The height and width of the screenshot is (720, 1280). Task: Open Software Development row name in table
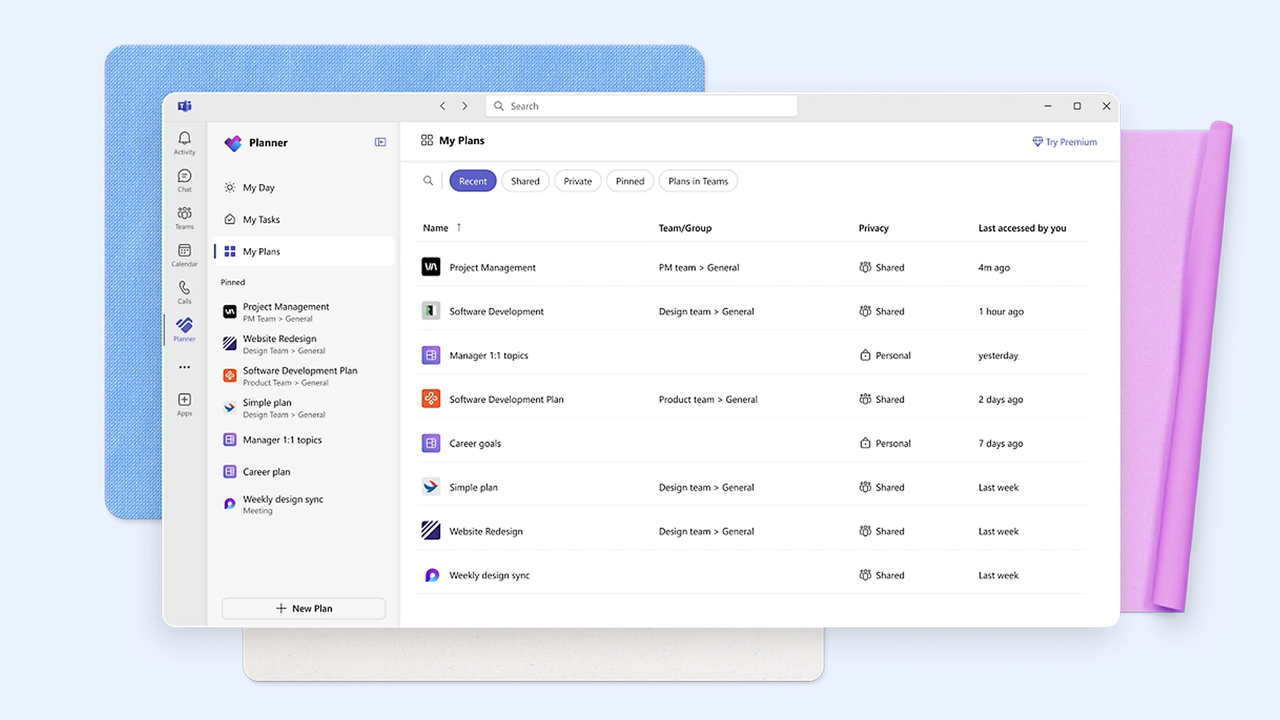(497, 312)
